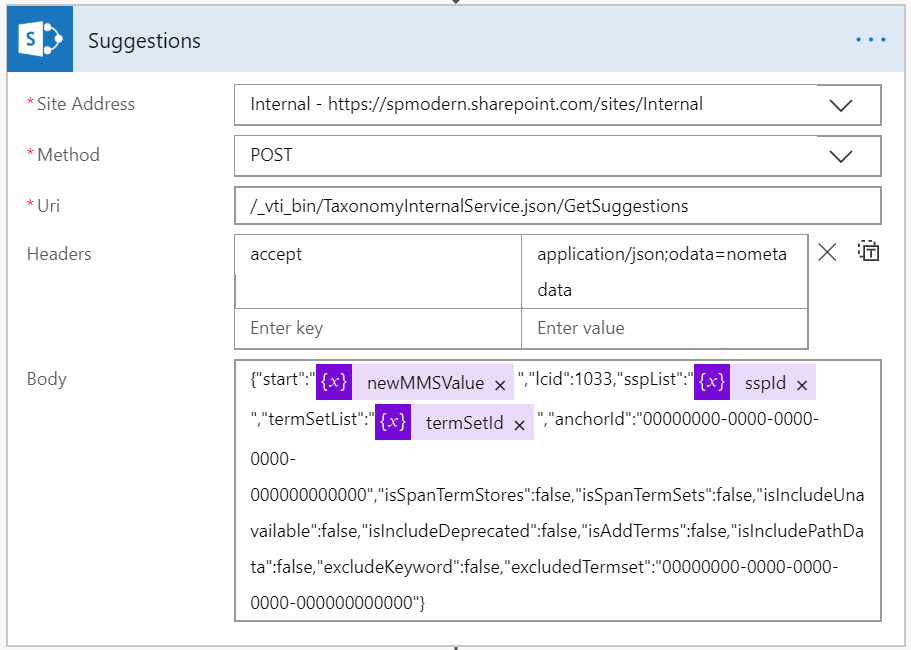Click the application/json header value field
Image resolution: width=911 pixels, height=650 pixels.
coord(665,271)
